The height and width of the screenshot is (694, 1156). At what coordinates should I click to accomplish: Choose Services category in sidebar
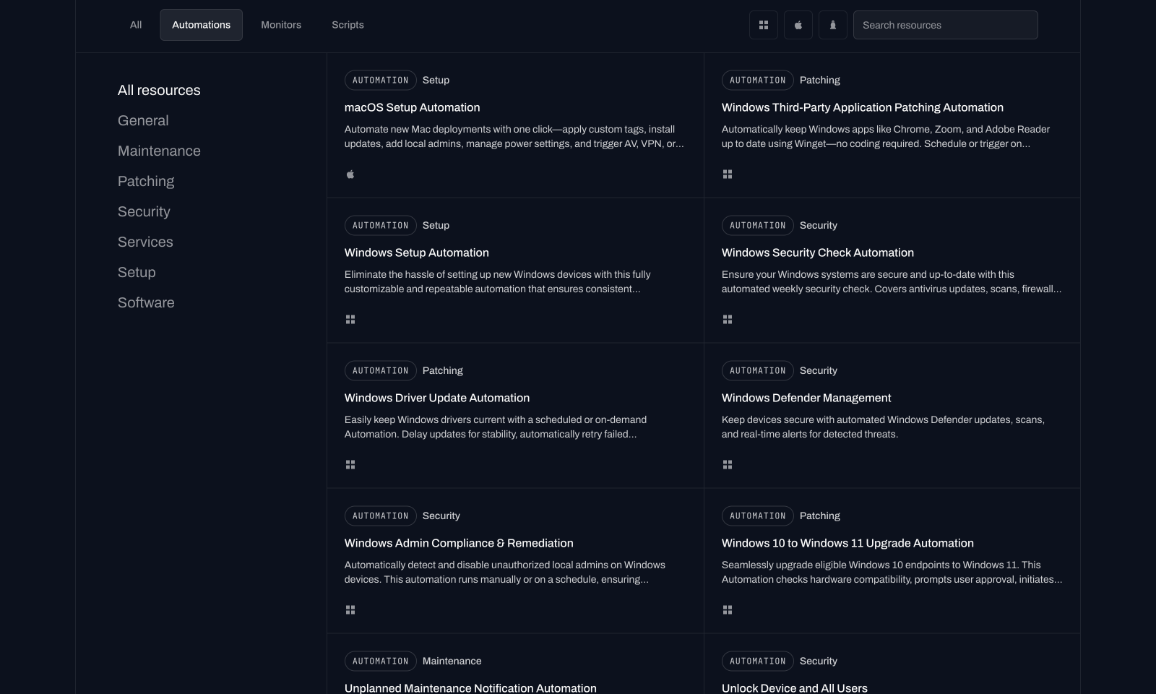point(145,242)
